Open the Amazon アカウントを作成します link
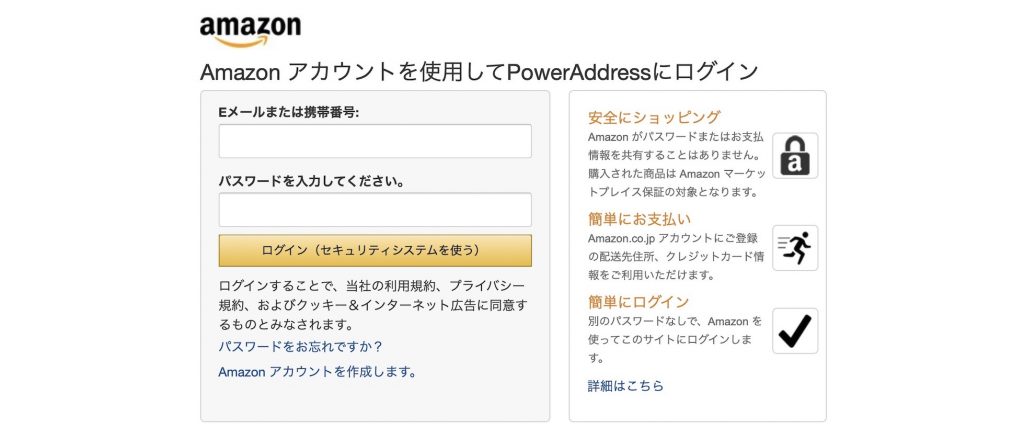 point(317,372)
